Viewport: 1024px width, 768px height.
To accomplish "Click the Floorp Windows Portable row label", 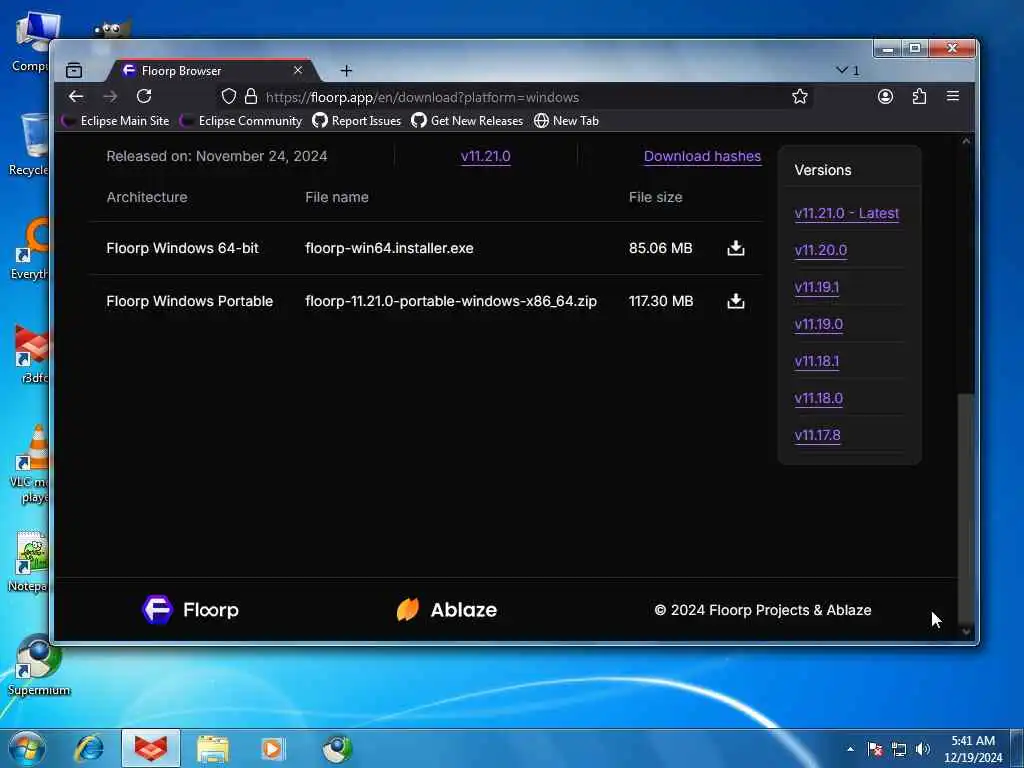I will pyautogui.click(x=190, y=301).
